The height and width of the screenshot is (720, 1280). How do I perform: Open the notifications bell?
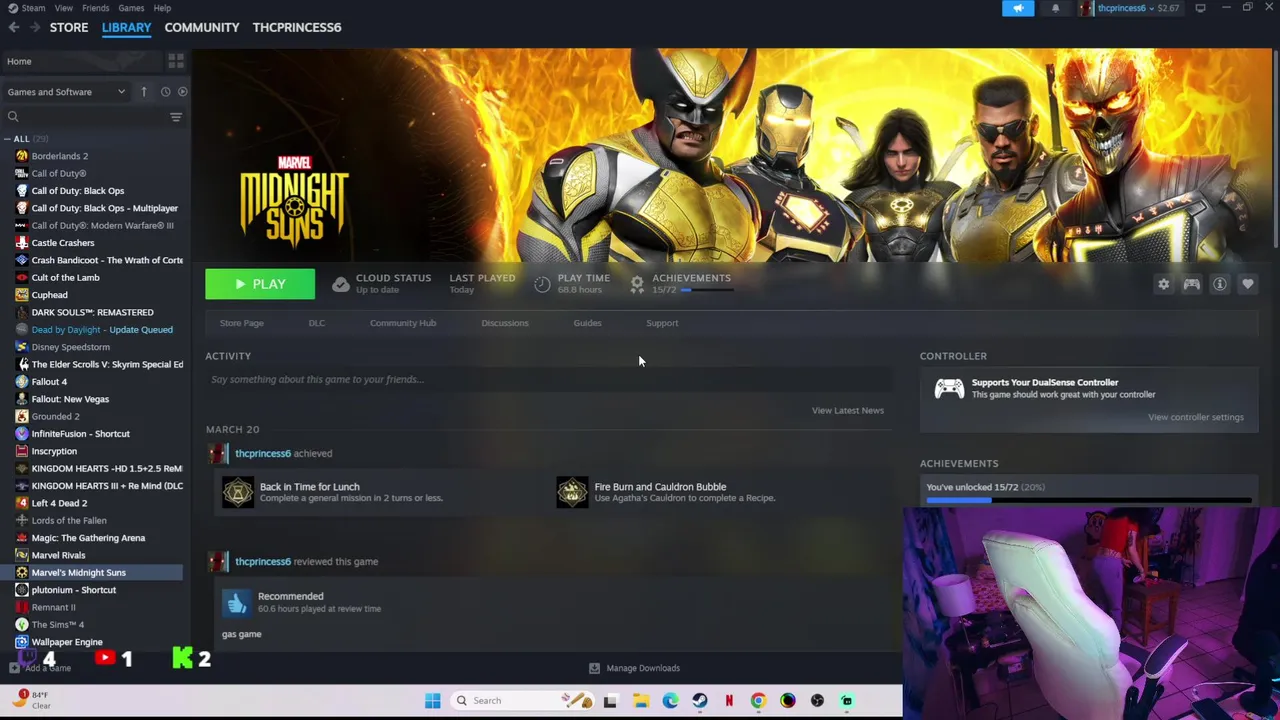pyautogui.click(x=1055, y=8)
